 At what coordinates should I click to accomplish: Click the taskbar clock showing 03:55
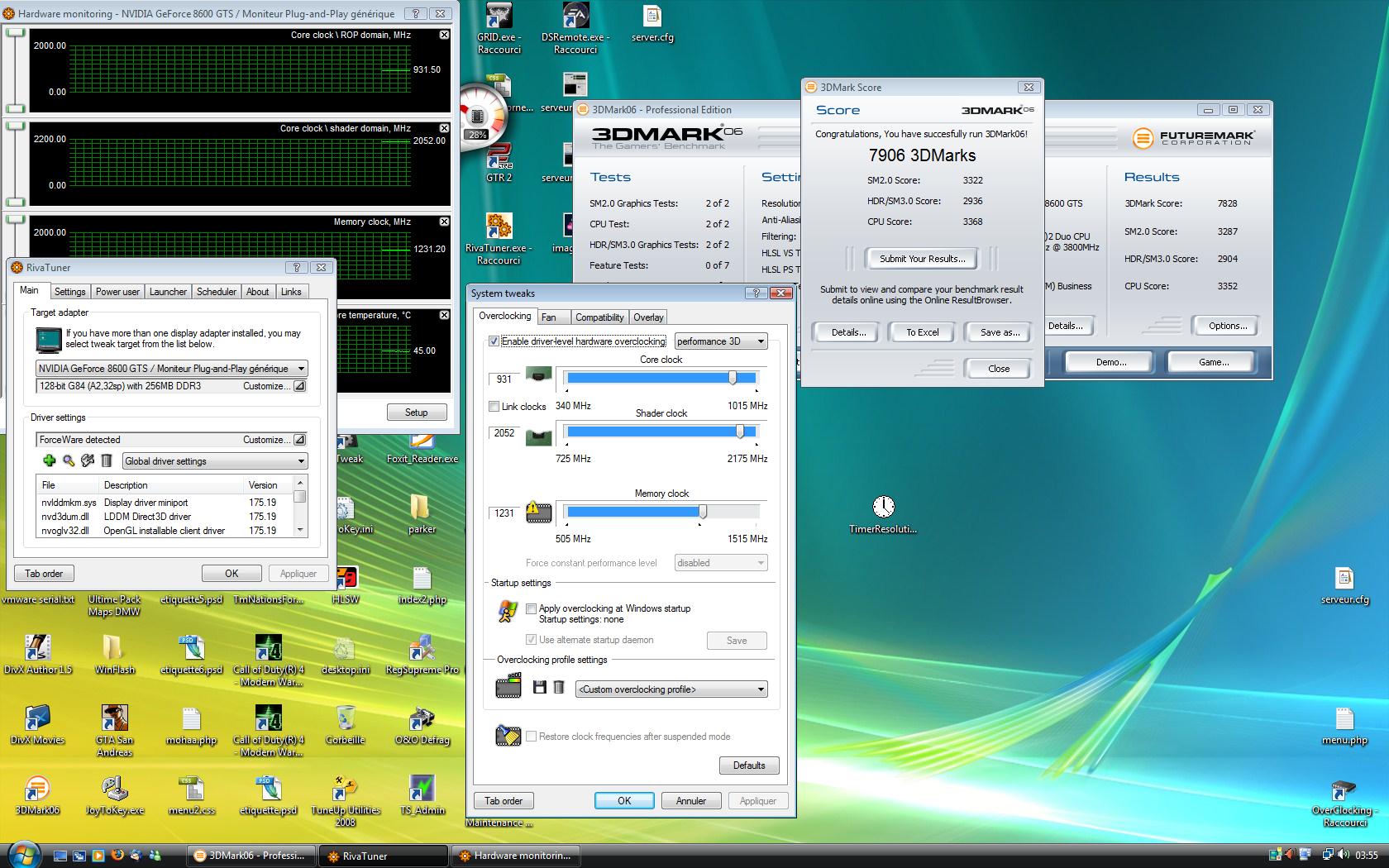(1368, 855)
